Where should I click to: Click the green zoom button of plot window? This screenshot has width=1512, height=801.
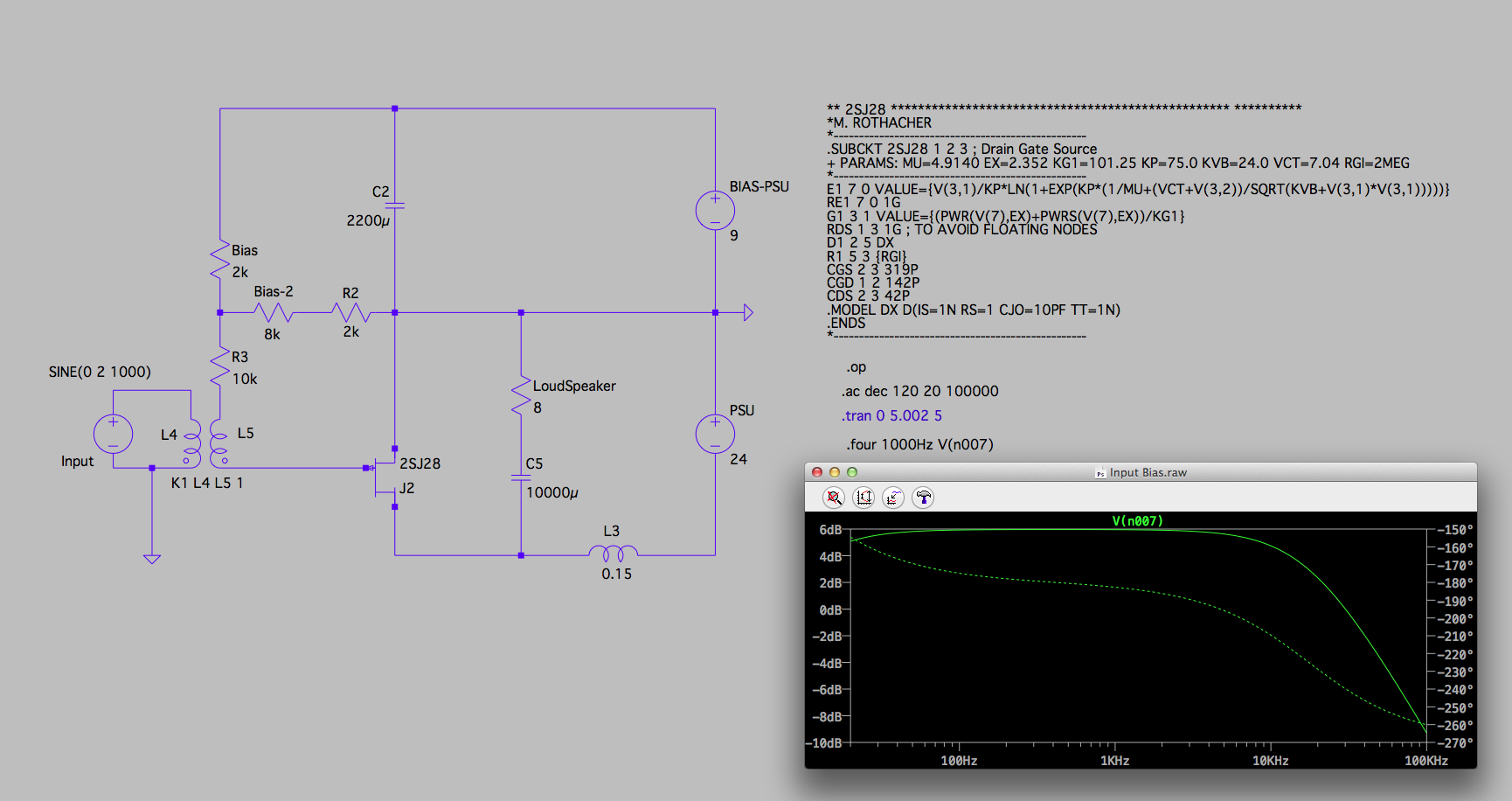[852, 472]
